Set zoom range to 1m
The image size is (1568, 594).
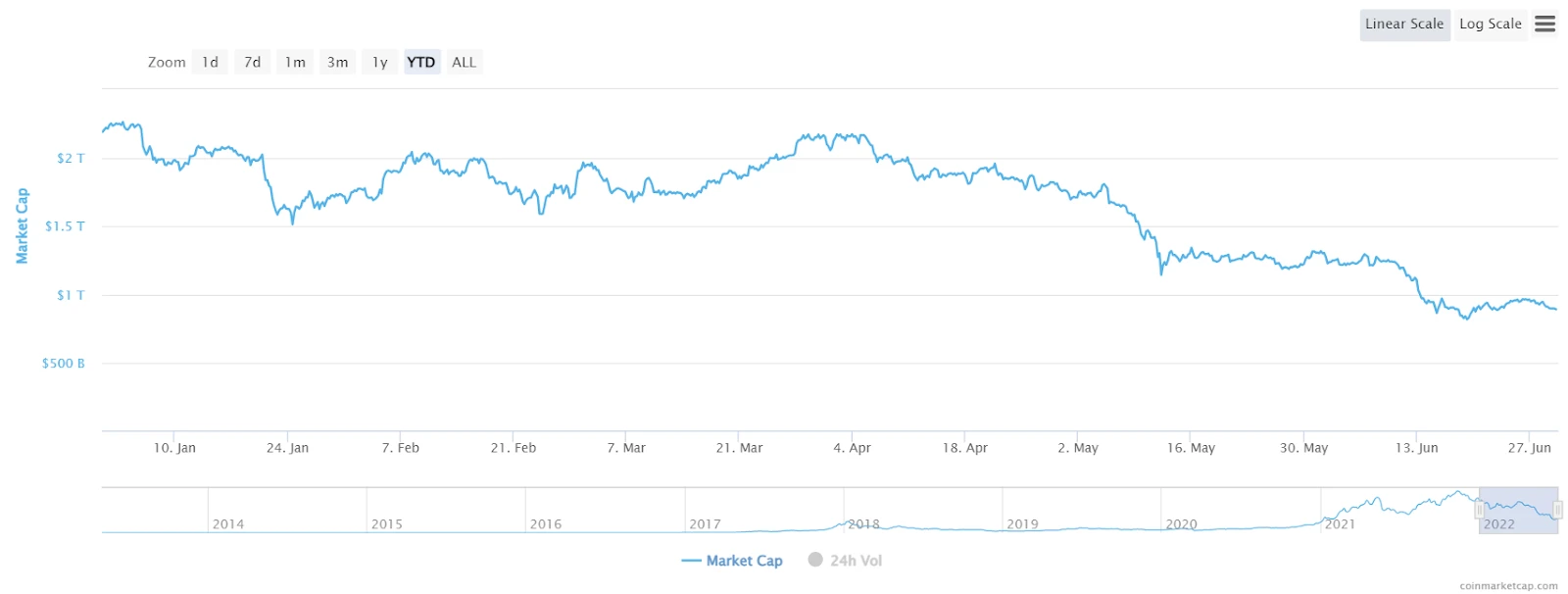pos(295,62)
